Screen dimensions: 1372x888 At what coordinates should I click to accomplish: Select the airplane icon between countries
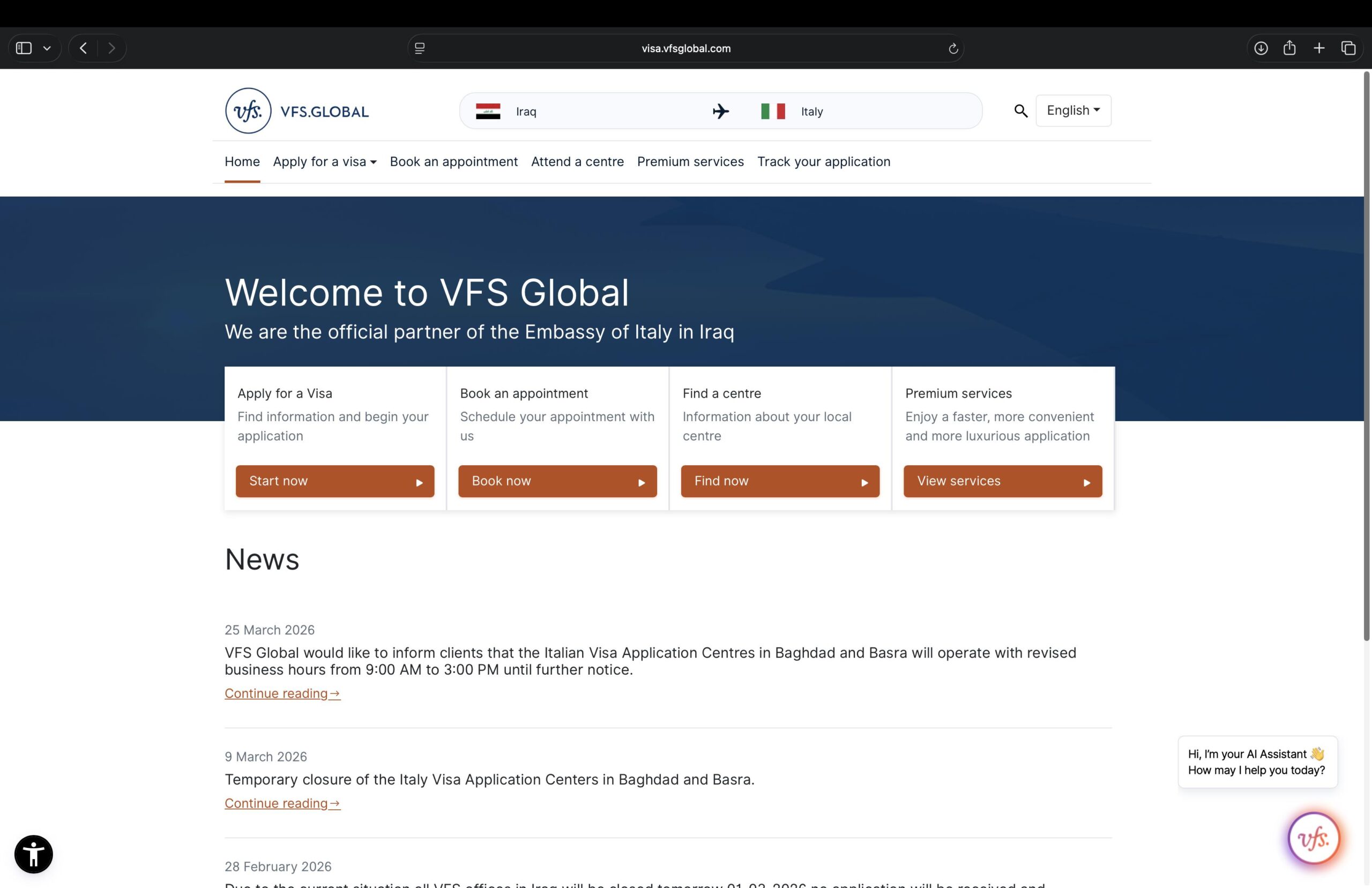point(721,111)
